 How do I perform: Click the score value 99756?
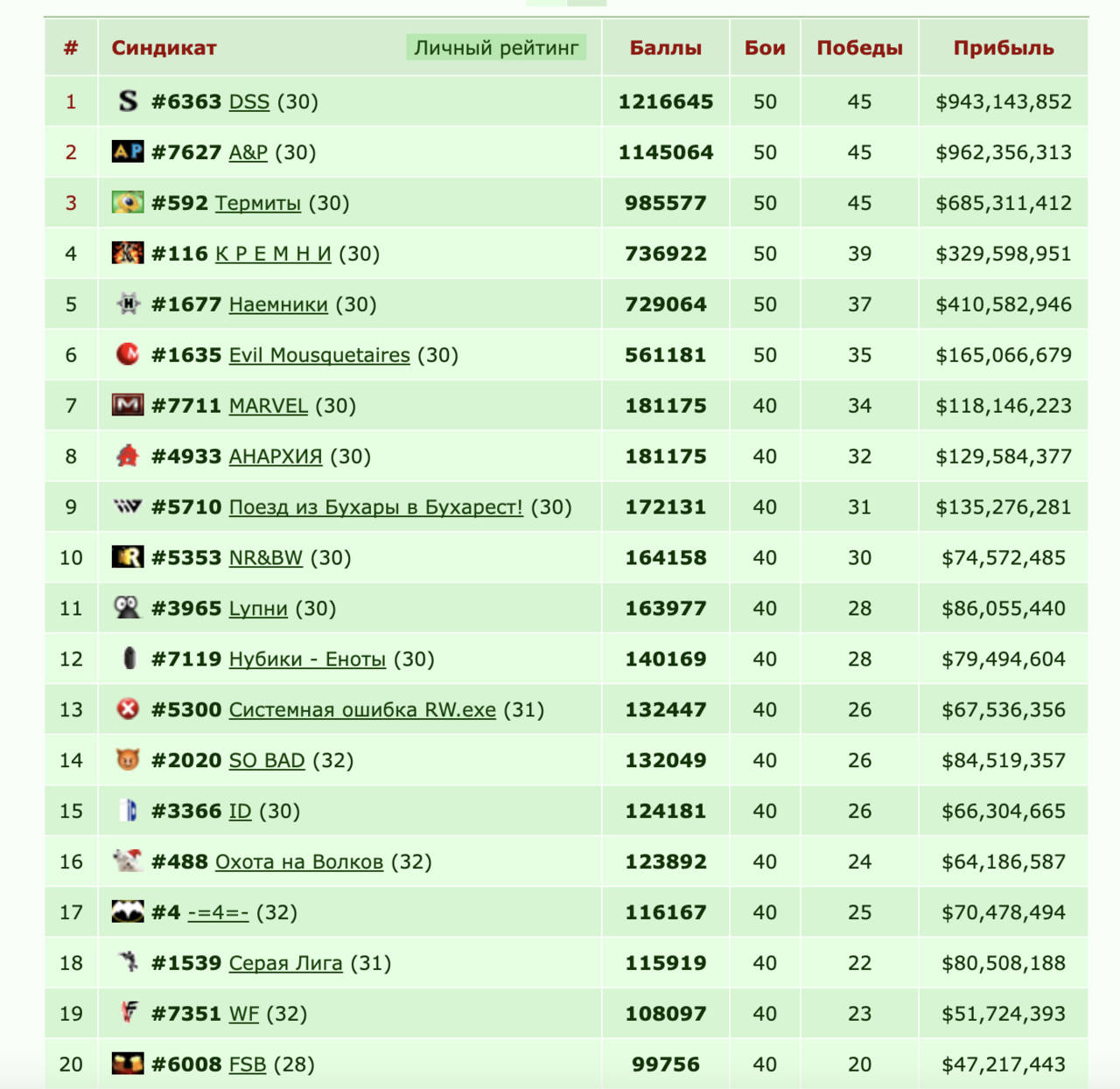[x=666, y=1065]
